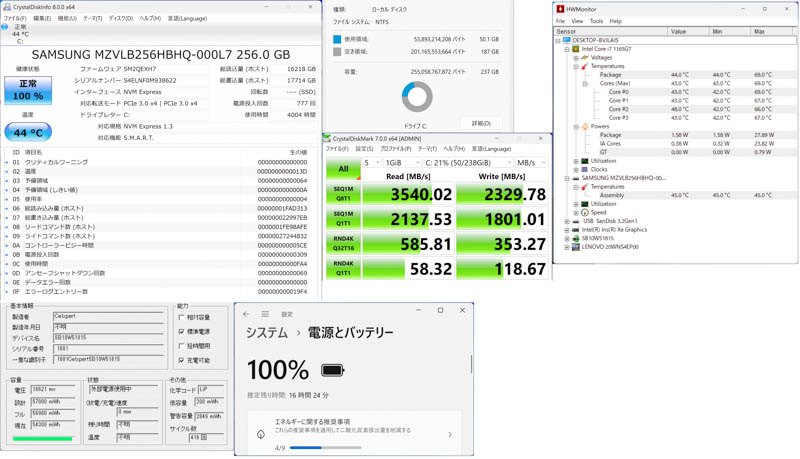Click the Clocks chip icon in HWMonitor
Screen dimensions: 800x459
click(585, 169)
